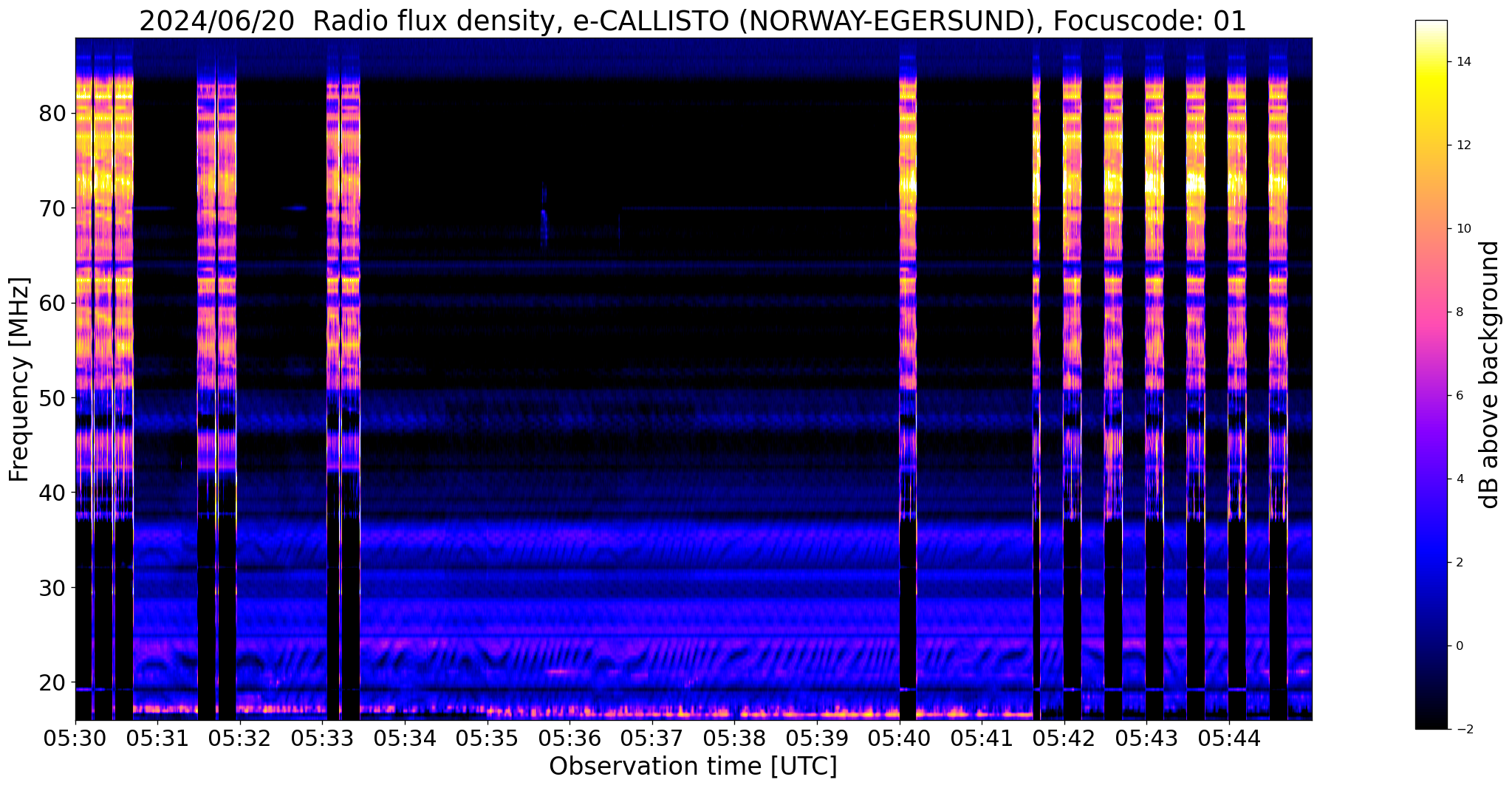Click the 50 MHz frequency tick label
1512x788 pixels.
pos(53,398)
